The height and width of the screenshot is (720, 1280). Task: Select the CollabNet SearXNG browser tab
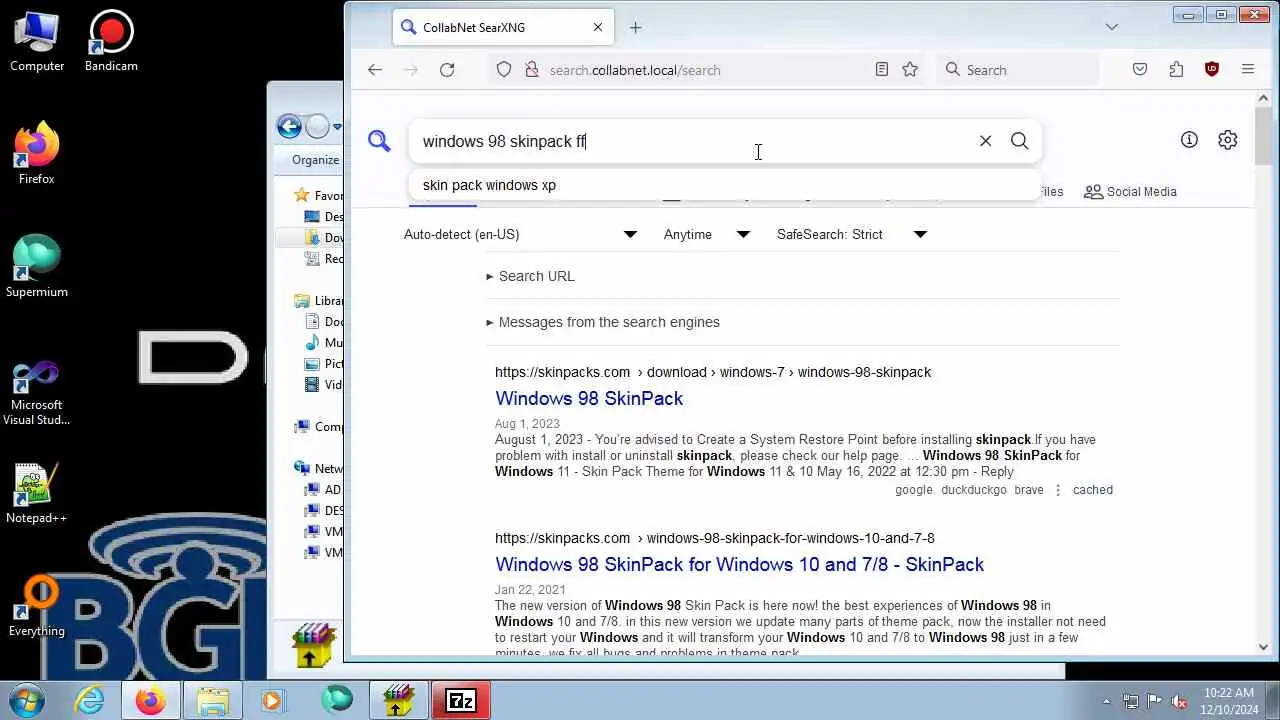pos(502,28)
